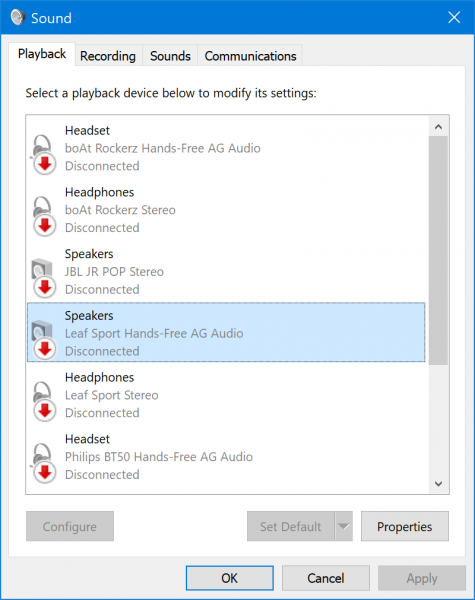Click the boAt Rockerz Stereo headphones icon

(43, 216)
